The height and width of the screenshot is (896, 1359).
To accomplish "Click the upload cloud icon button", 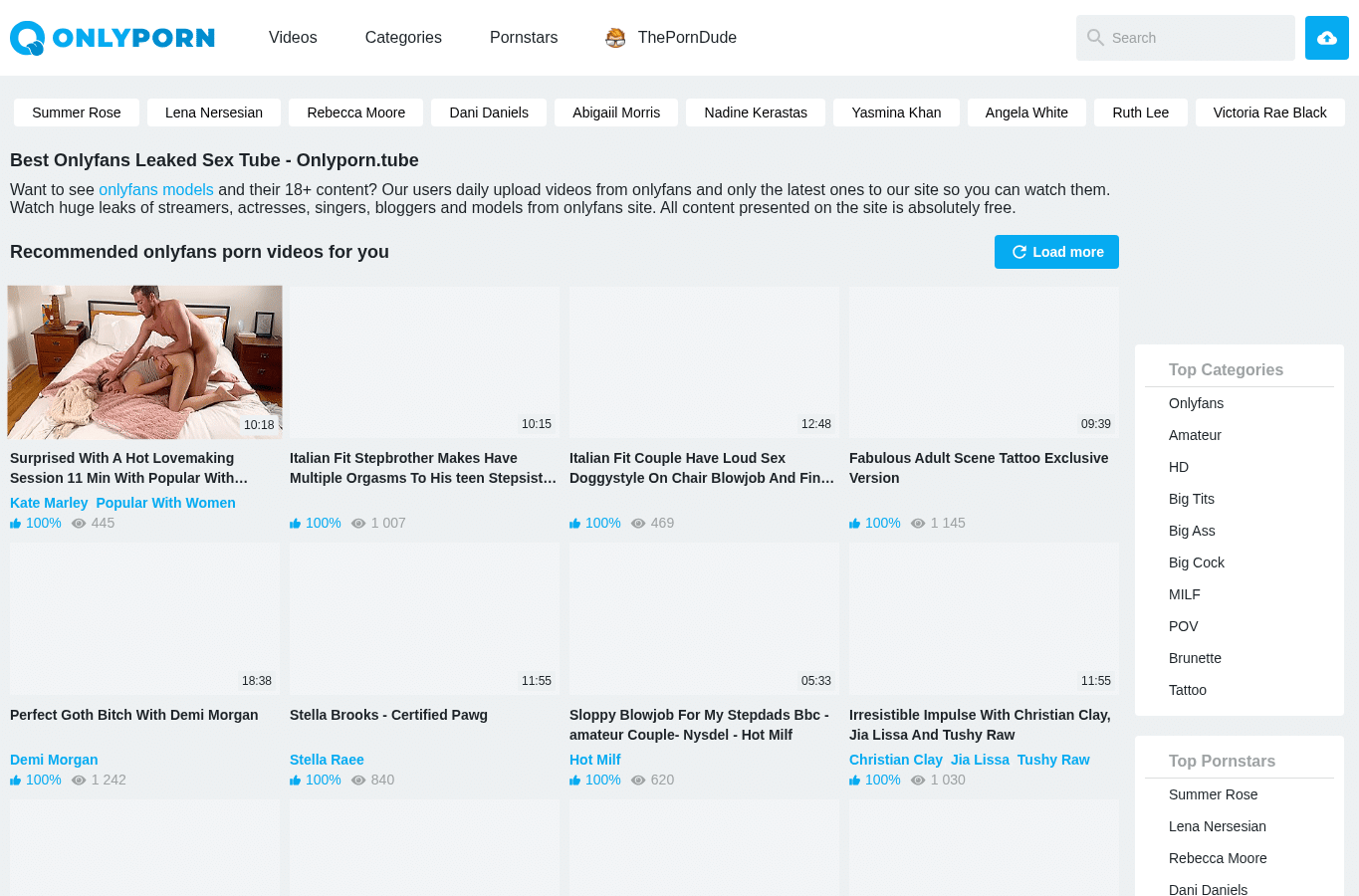I will click(x=1327, y=38).
